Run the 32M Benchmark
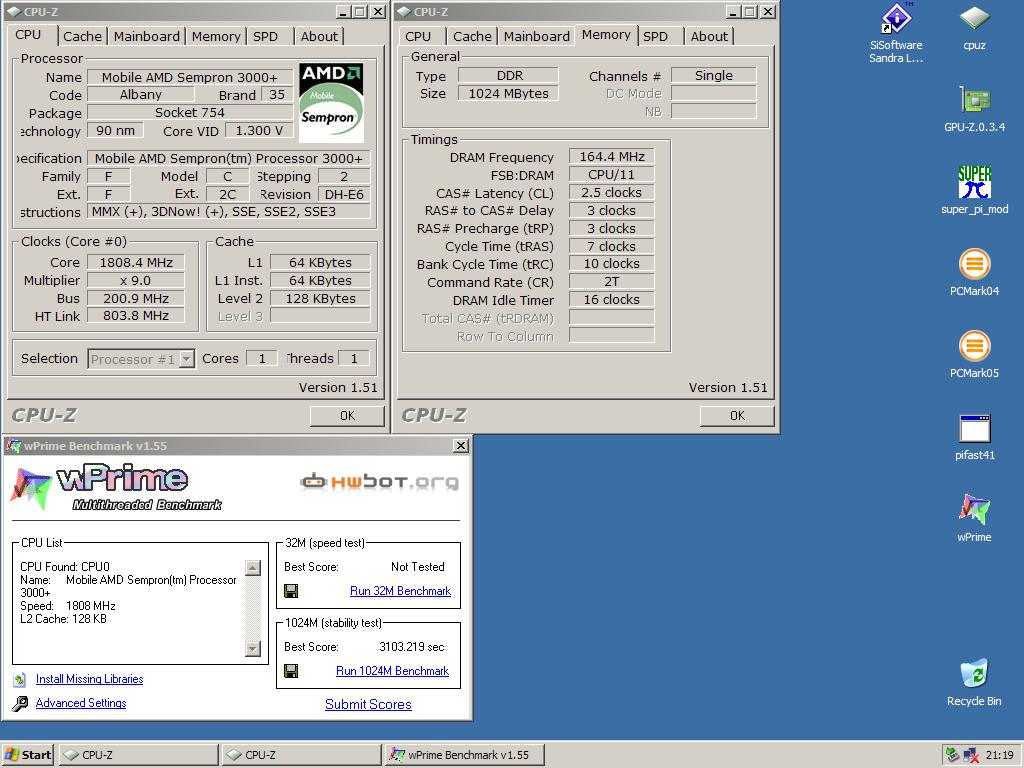Viewport: 1024px width, 768px height. pos(400,591)
